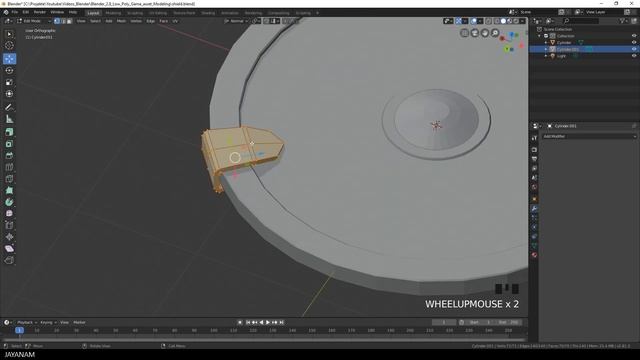Image resolution: width=640 pixels, height=360 pixels.
Task: Select the Knife tool
Action: tap(9, 179)
